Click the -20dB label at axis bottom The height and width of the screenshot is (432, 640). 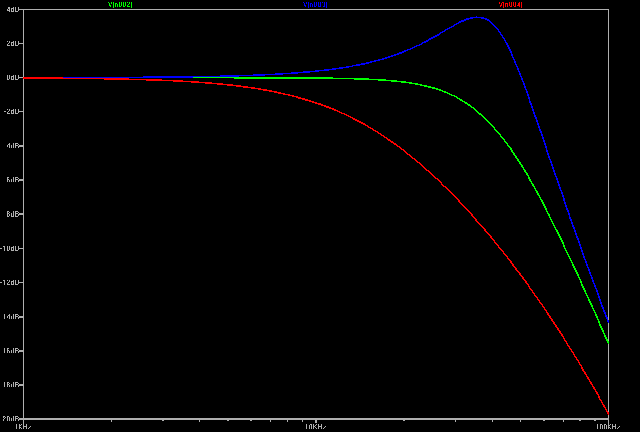pyautogui.click(x=12, y=418)
